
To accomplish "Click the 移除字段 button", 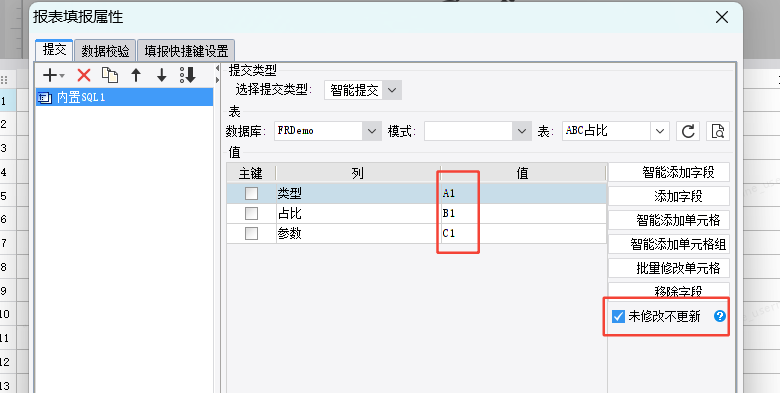I will pyautogui.click(x=669, y=291).
